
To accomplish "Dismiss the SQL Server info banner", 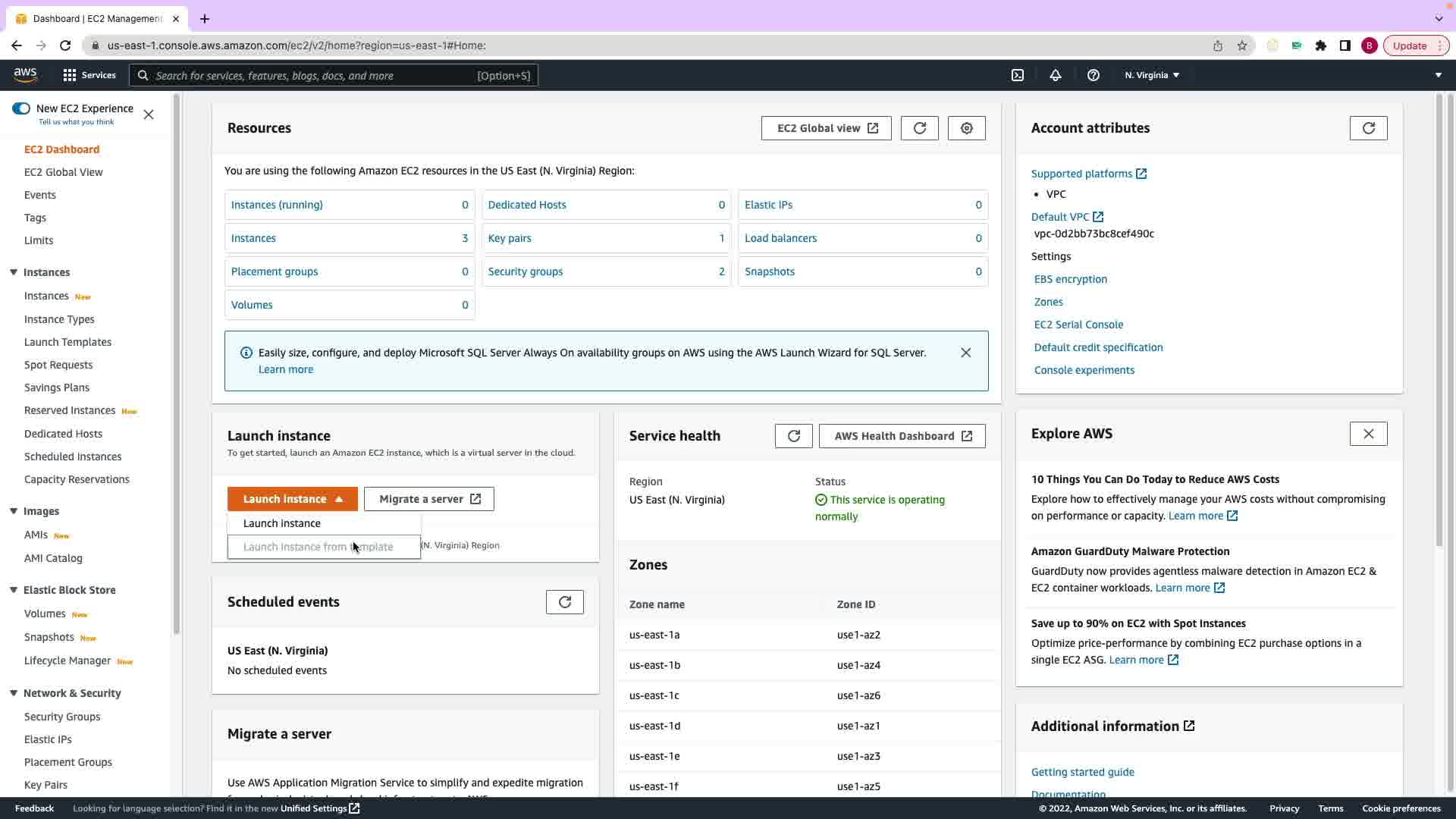I will (965, 353).
